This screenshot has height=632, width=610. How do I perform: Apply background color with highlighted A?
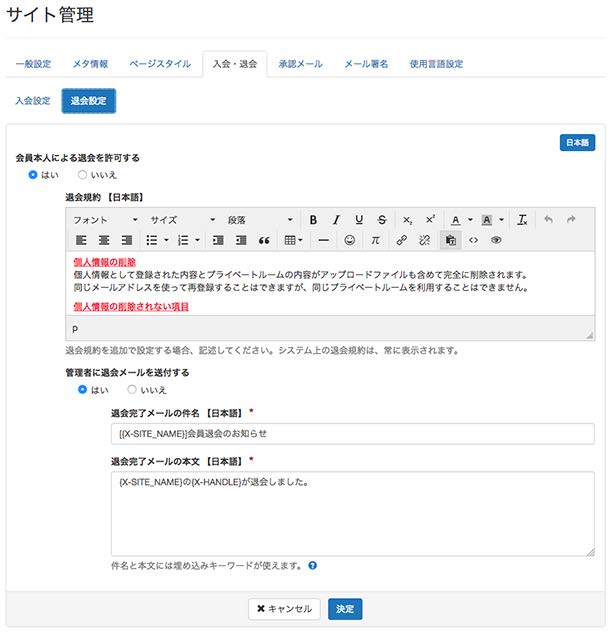coord(487,220)
